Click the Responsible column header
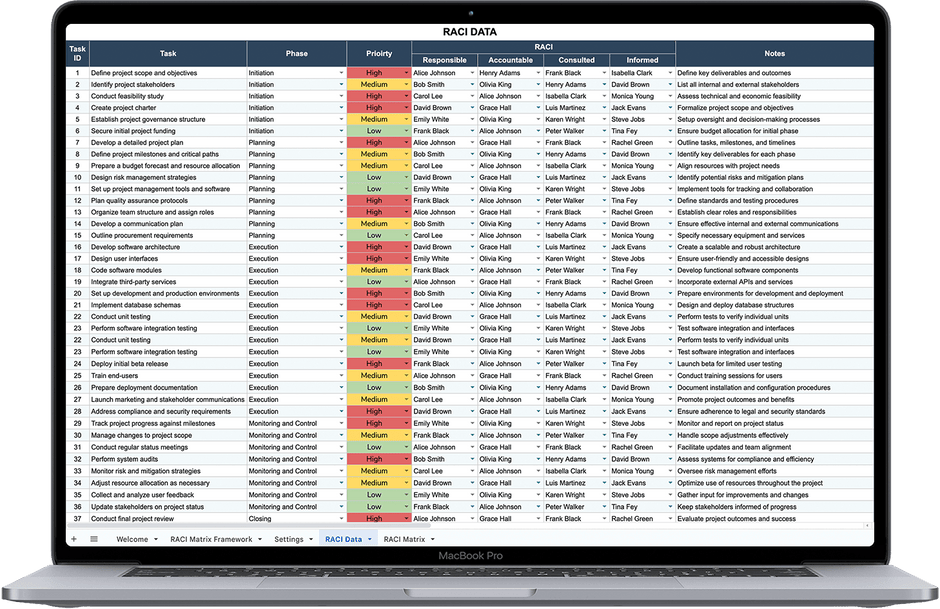Screen dimensions: 940x609 444,60
